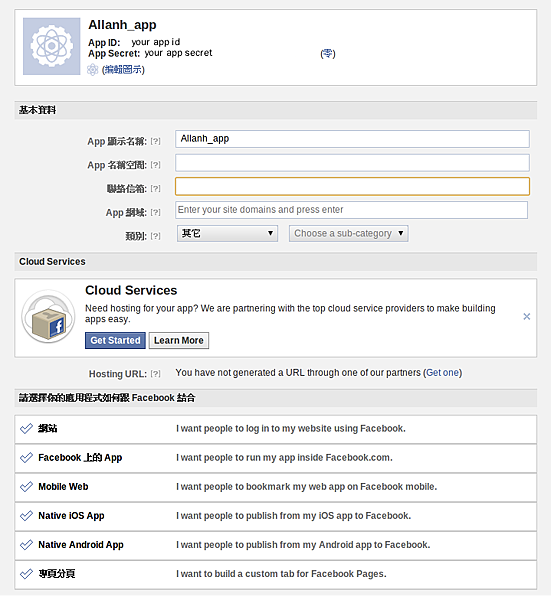551x600 pixels.
Task: Expand the Native Android App row
Action: pos(276,546)
